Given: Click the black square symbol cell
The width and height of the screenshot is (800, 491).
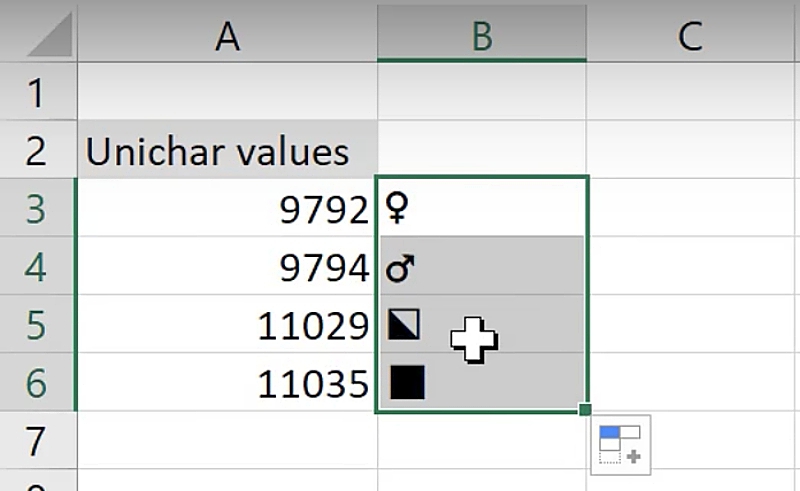Looking at the screenshot, I should [482, 382].
